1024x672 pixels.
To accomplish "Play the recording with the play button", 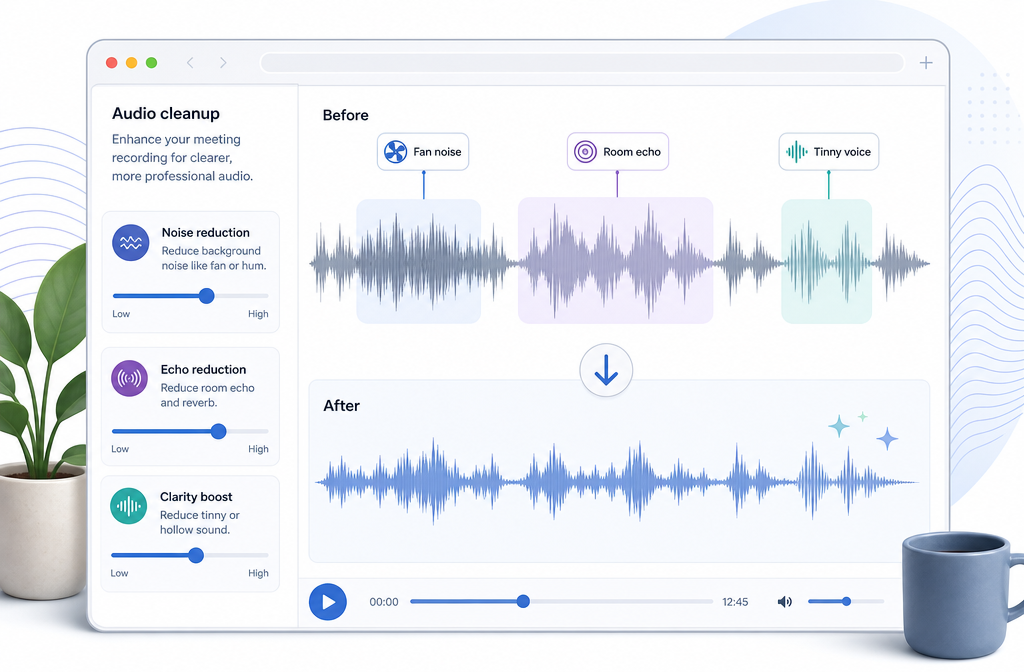I will coord(328,601).
